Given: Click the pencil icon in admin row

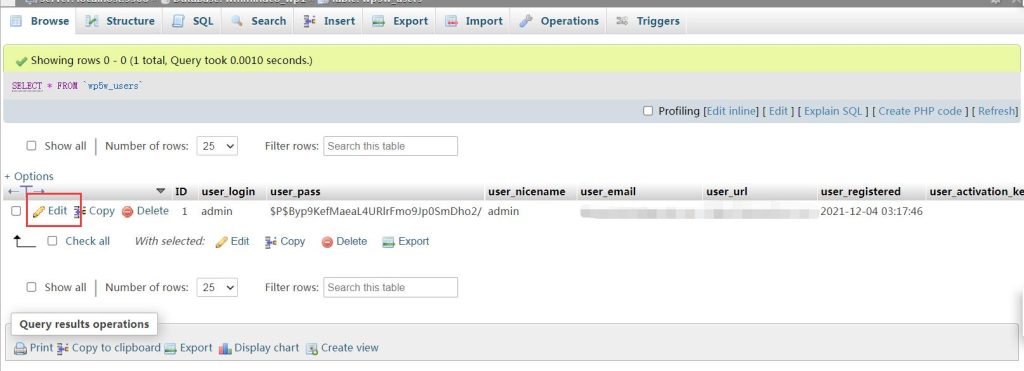Looking at the screenshot, I should coord(39,212).
